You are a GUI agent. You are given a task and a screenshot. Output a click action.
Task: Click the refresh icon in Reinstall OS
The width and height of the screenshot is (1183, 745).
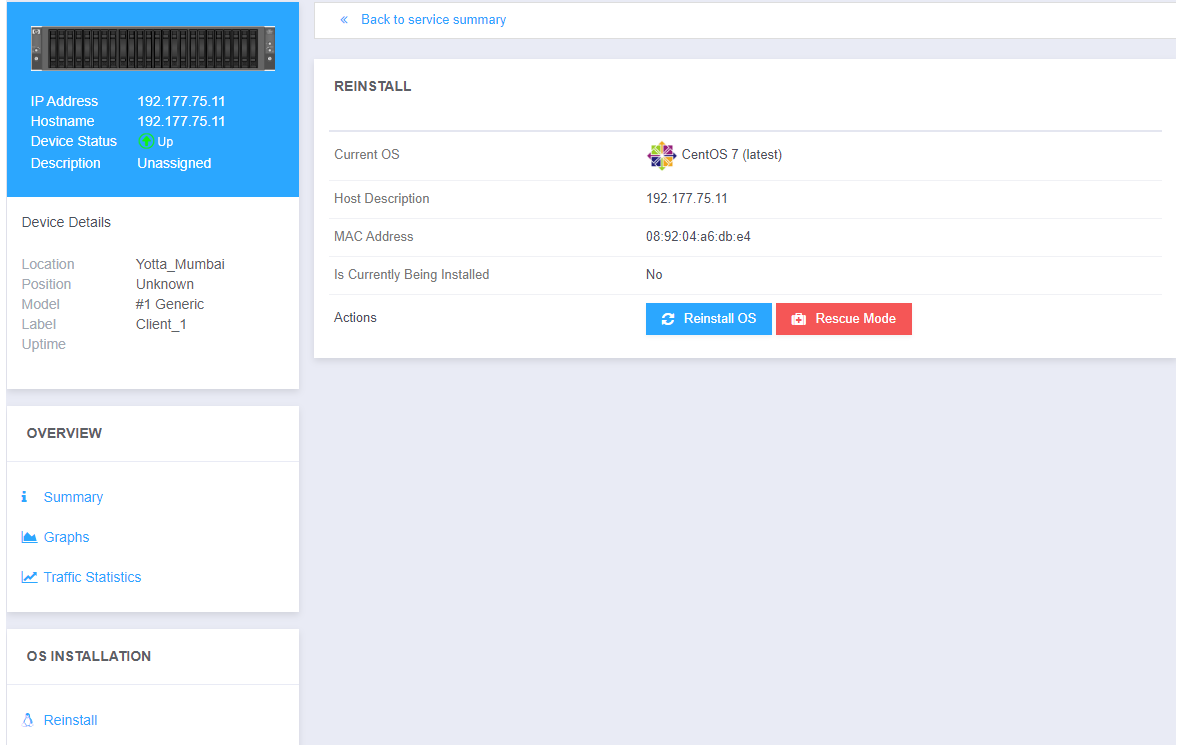pyautogui.click(x=668, y=319)
